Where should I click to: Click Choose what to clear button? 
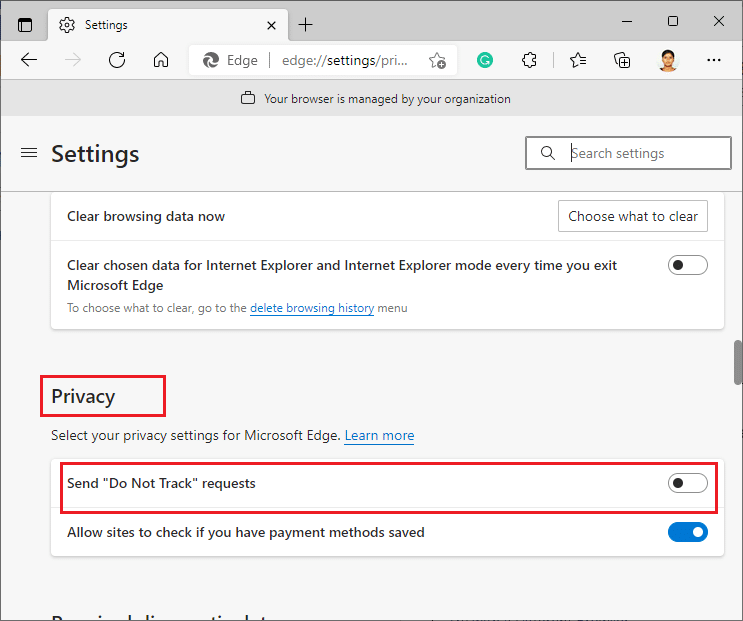point(633,216)
